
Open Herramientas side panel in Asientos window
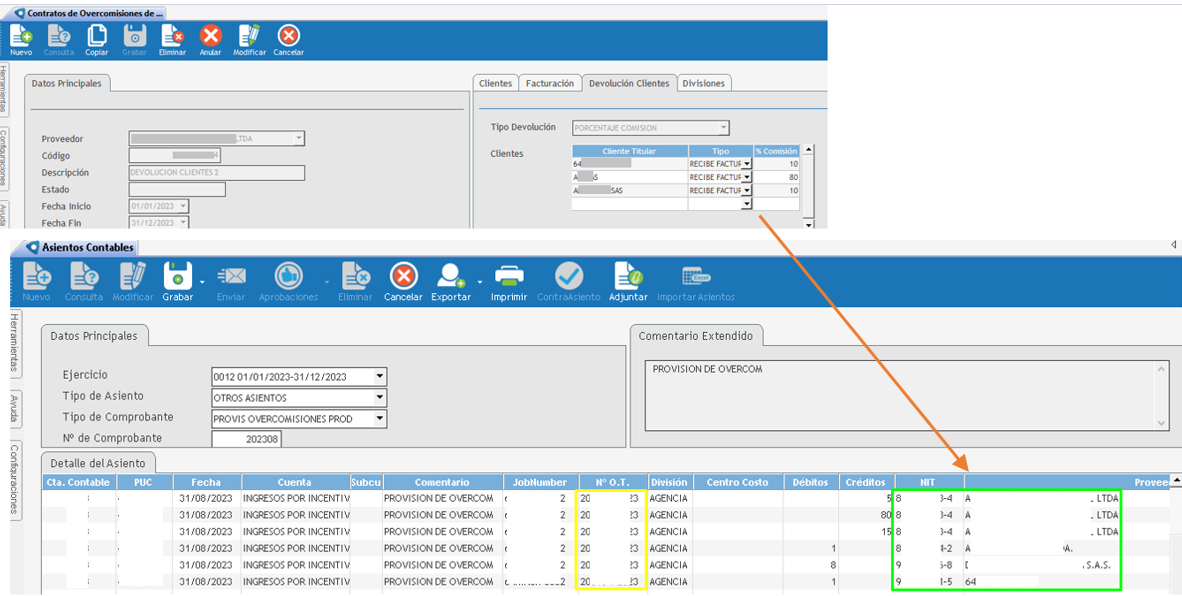pyautogui.click(x=15, y=343)
